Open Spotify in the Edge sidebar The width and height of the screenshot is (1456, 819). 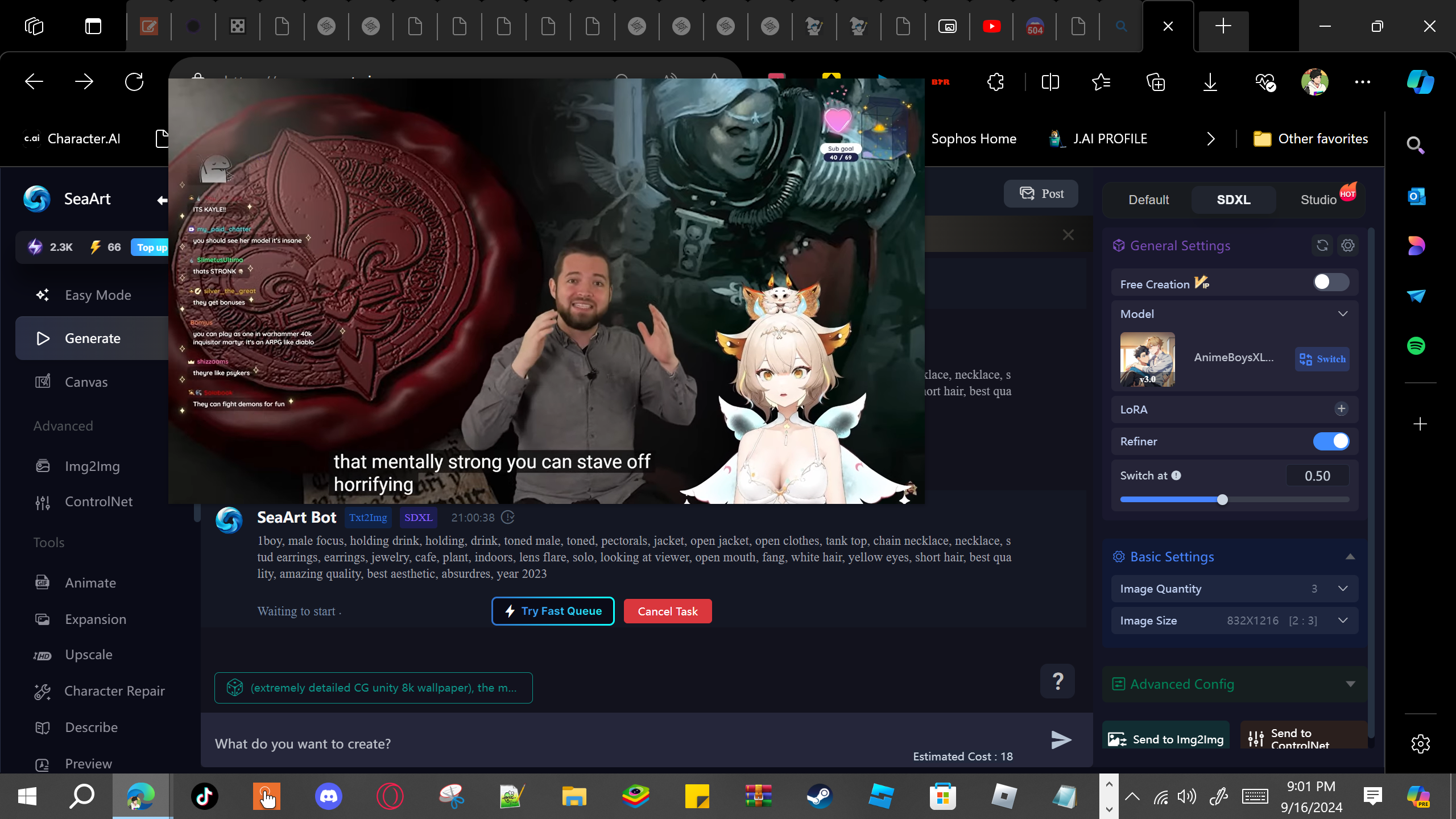coord(1416,346)
